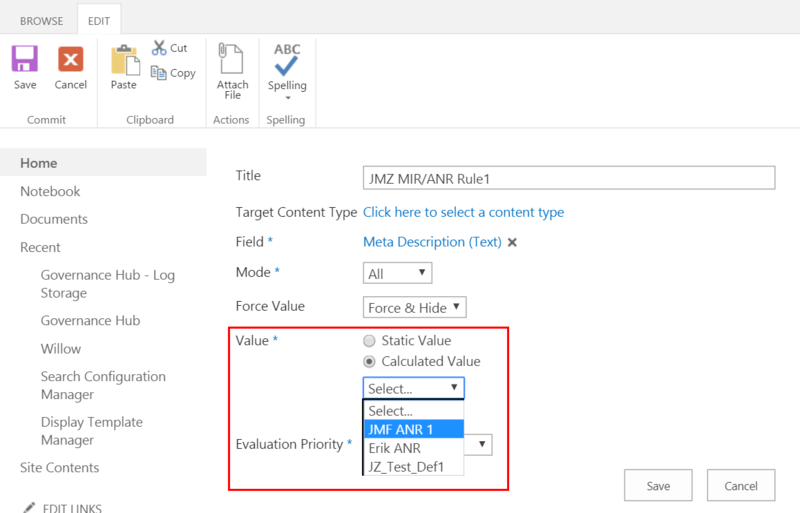The height and width of the screenshot is (513, 800).
Task: Click the Paste clipboard icon
Action: [x=124, y=60]
